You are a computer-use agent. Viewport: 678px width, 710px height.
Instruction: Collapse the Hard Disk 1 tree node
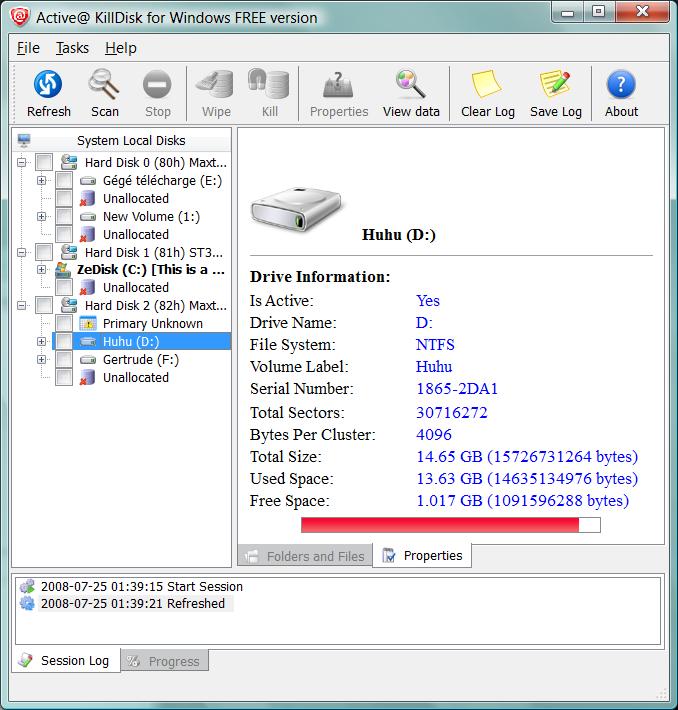click(22, 252)
